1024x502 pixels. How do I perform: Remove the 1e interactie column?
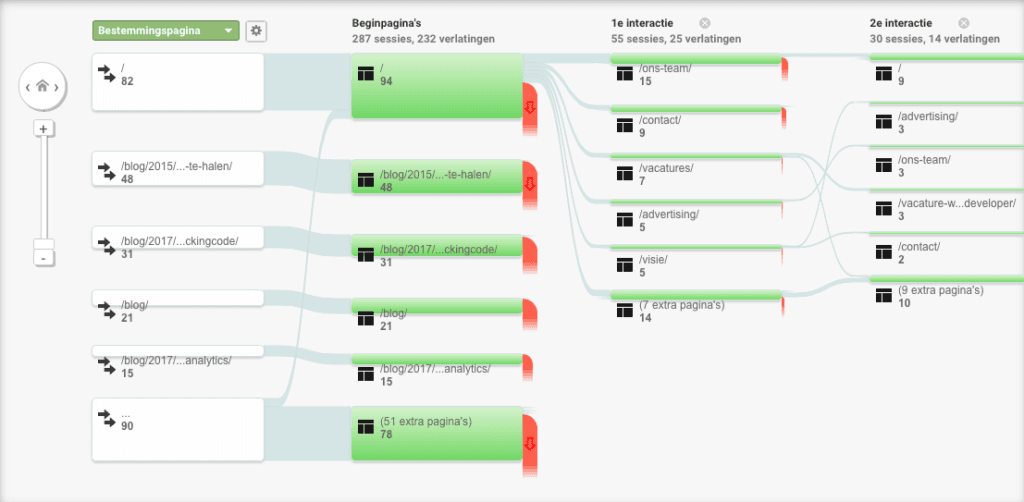coord(705,23)
